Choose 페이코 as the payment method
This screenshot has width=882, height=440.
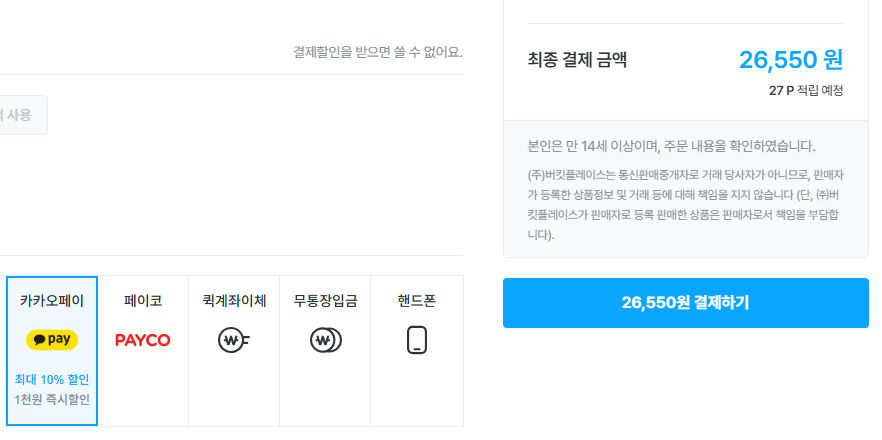tap(143, 300)
